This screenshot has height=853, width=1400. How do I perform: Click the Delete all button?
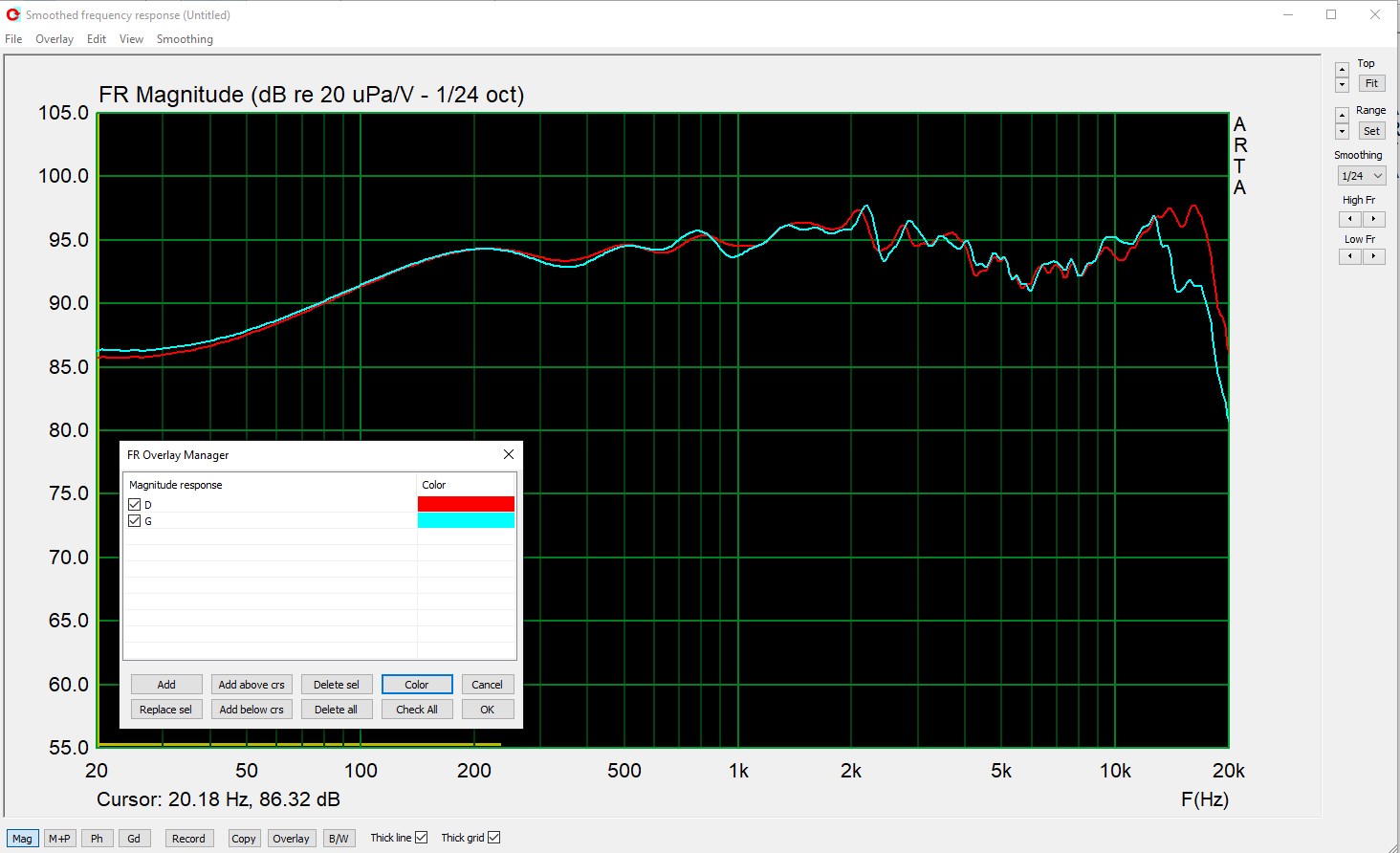pyautogui.click(x=336, y=710)
